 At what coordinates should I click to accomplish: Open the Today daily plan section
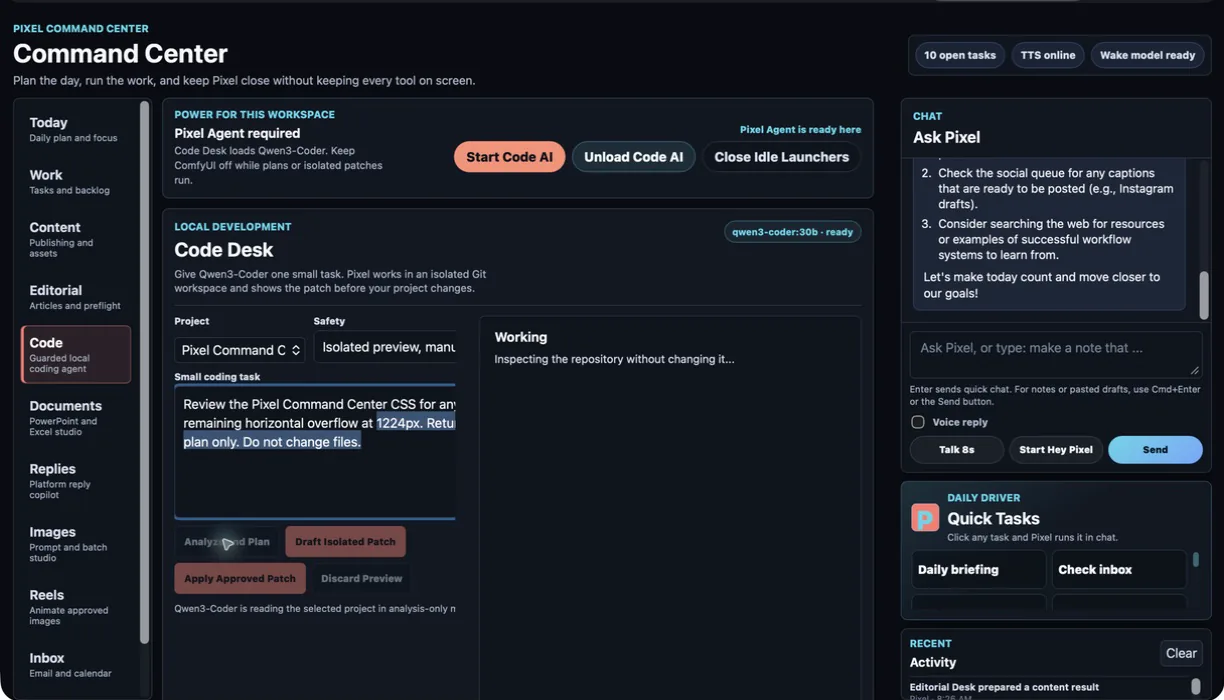coord(76,129)
